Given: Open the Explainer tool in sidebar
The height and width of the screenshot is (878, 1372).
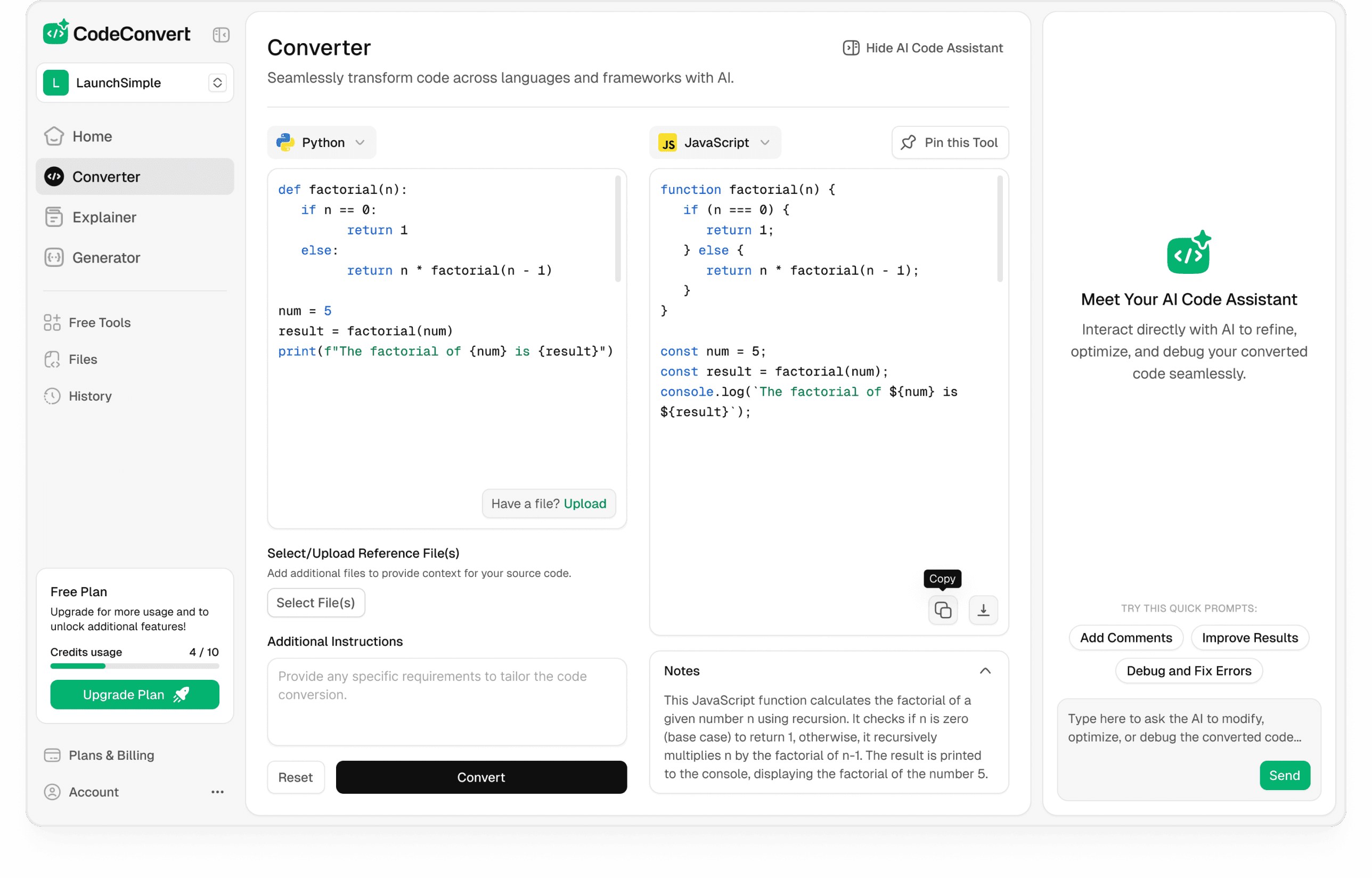Looking at the screenshot, I should (x=104, y=217).
